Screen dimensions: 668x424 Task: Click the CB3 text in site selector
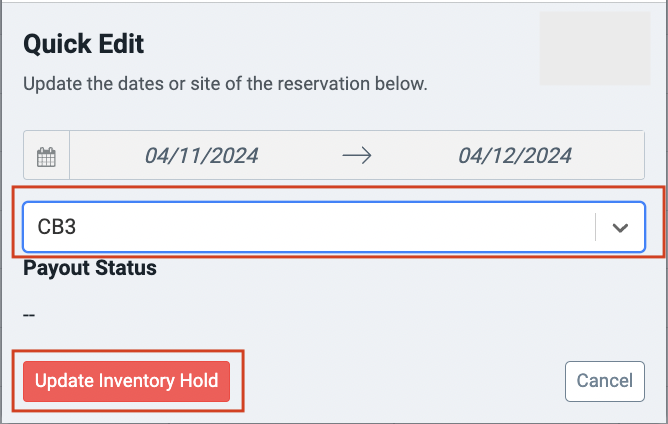(57, 227)
